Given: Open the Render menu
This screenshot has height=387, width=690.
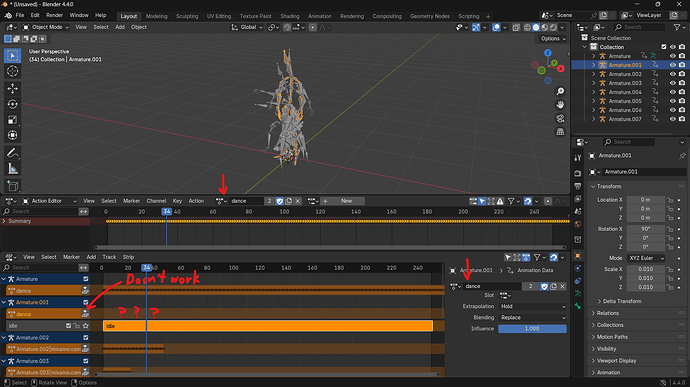Looking at the screenshot, I should click(x=55, y=15).
